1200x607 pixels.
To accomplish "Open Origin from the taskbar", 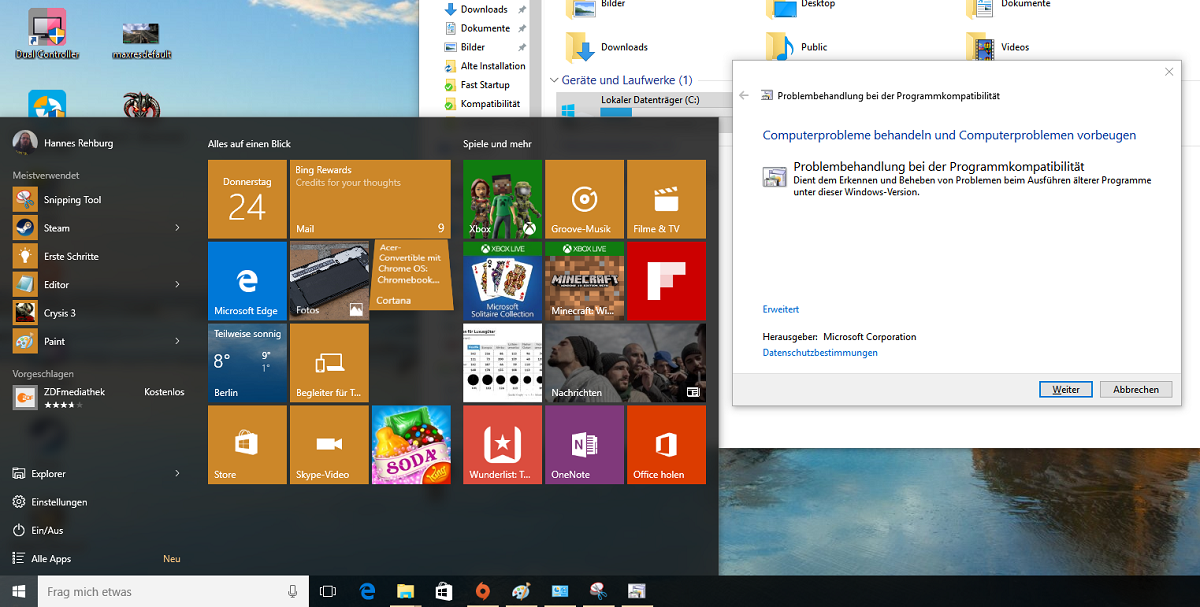I will (x=482, y=591).
